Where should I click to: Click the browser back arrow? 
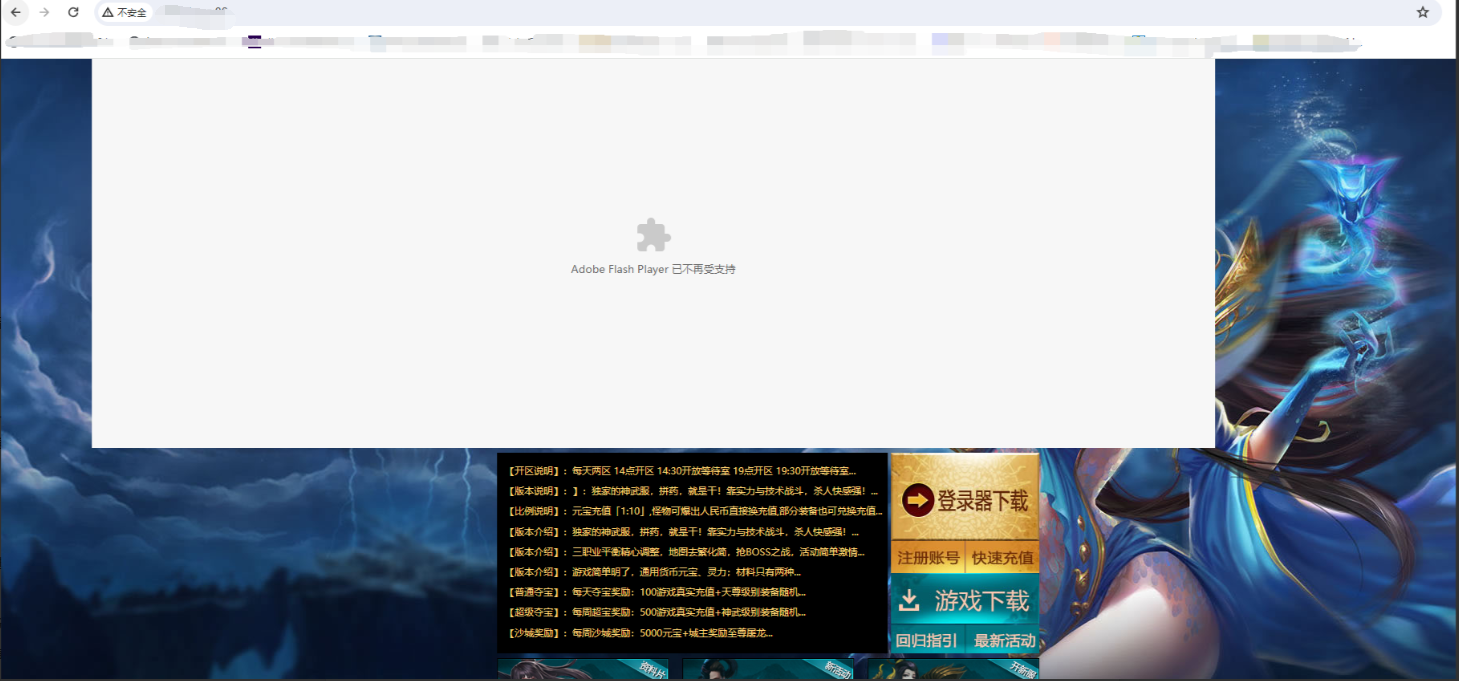click(x=16, y=12)
